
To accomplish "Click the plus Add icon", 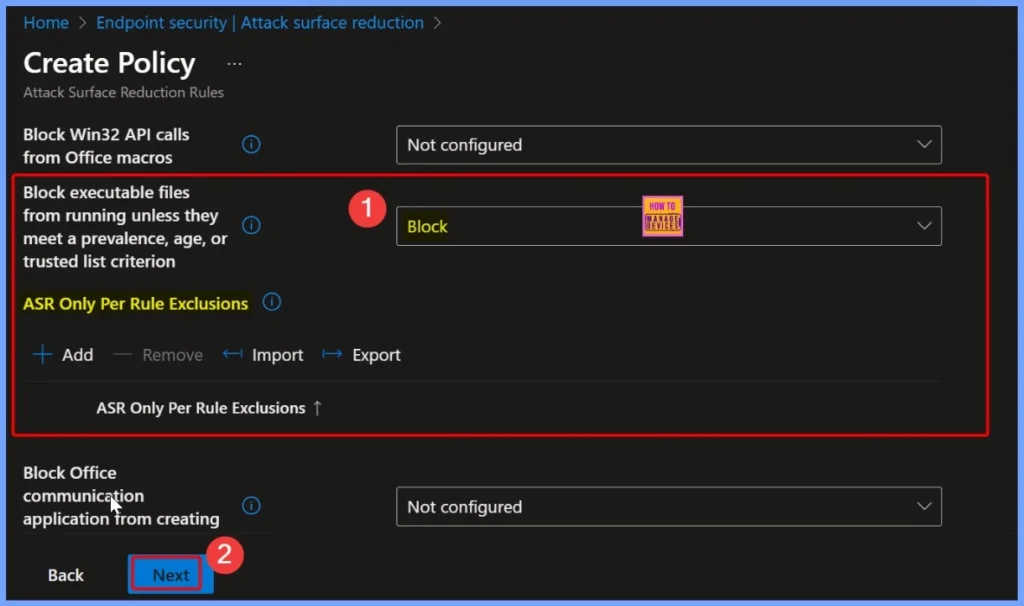I will point(43,355).
